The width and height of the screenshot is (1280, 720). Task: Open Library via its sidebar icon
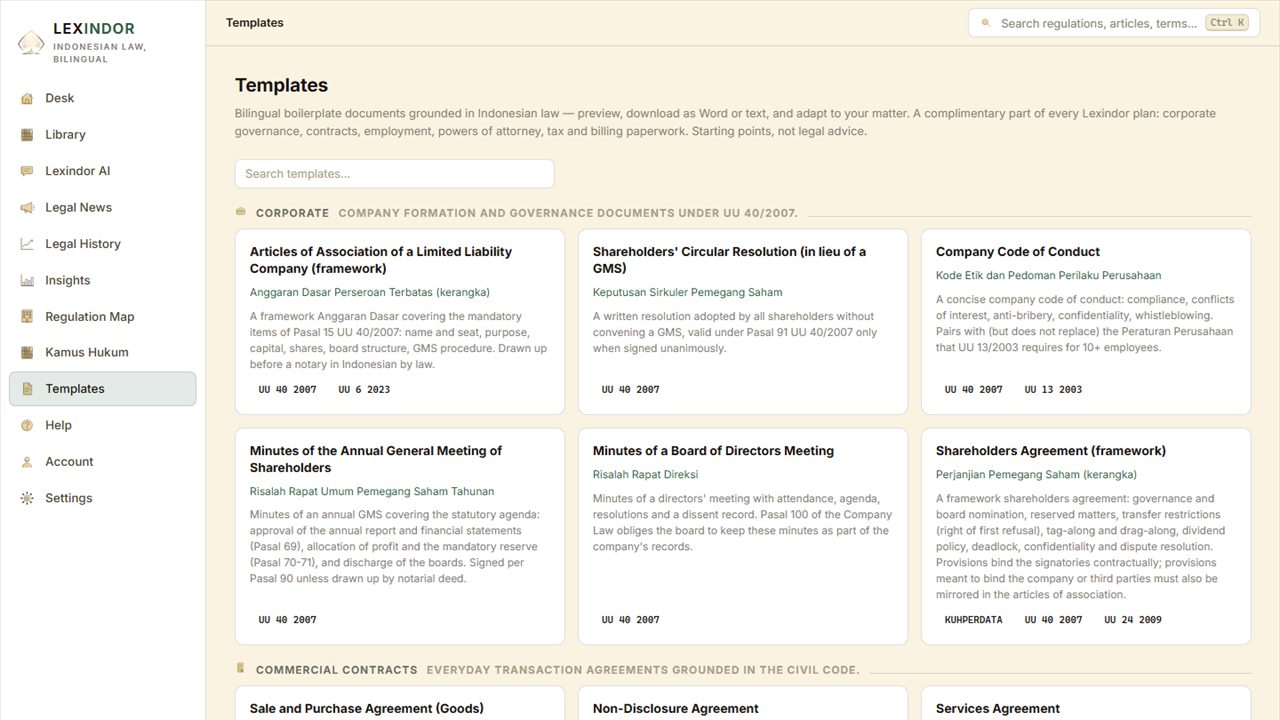(x=27, y=134)
